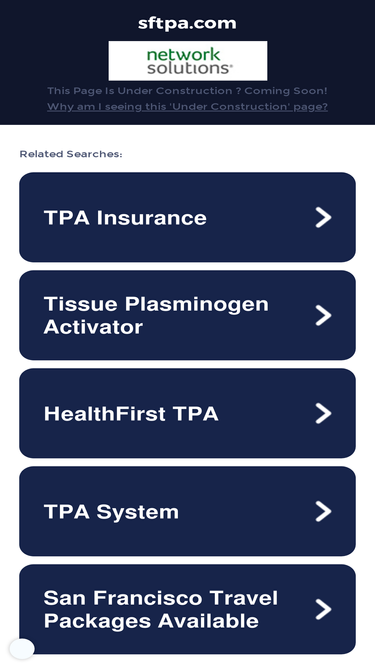Viewport: 375px width, 667px height.
Task: Click the gray 'solutions' word in the logo
Action: point(189,68)
